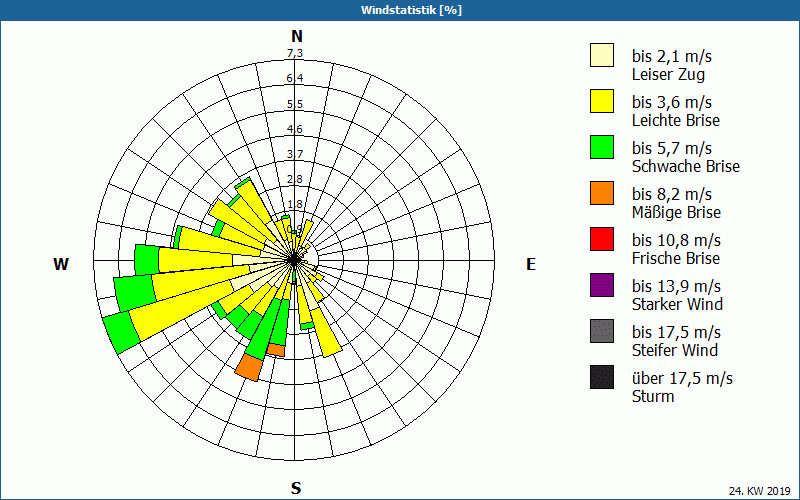
Task: Click the E compass label
Action: pyautogui.click(x=531, y=264)
